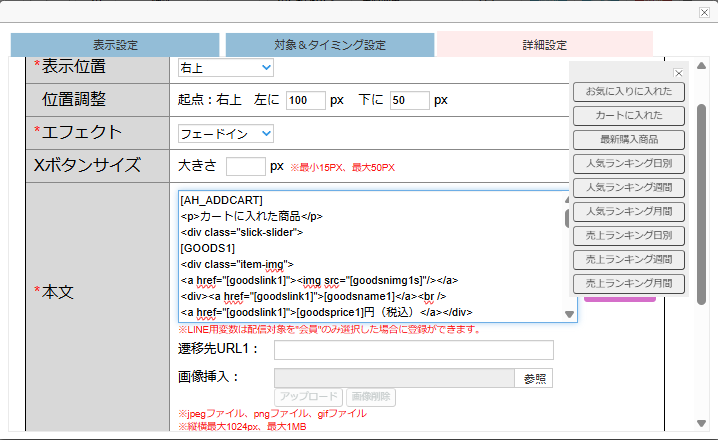This screenshot has width=718, height=440.
Task: Choose 人気ランキング日別 button
Action: click(x=629, y=164)
